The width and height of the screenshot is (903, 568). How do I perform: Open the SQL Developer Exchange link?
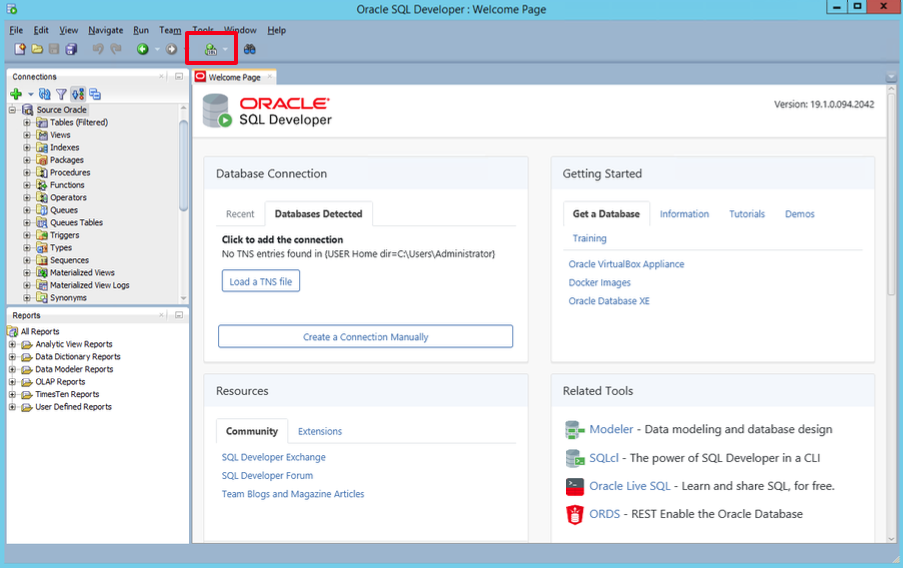274,457
